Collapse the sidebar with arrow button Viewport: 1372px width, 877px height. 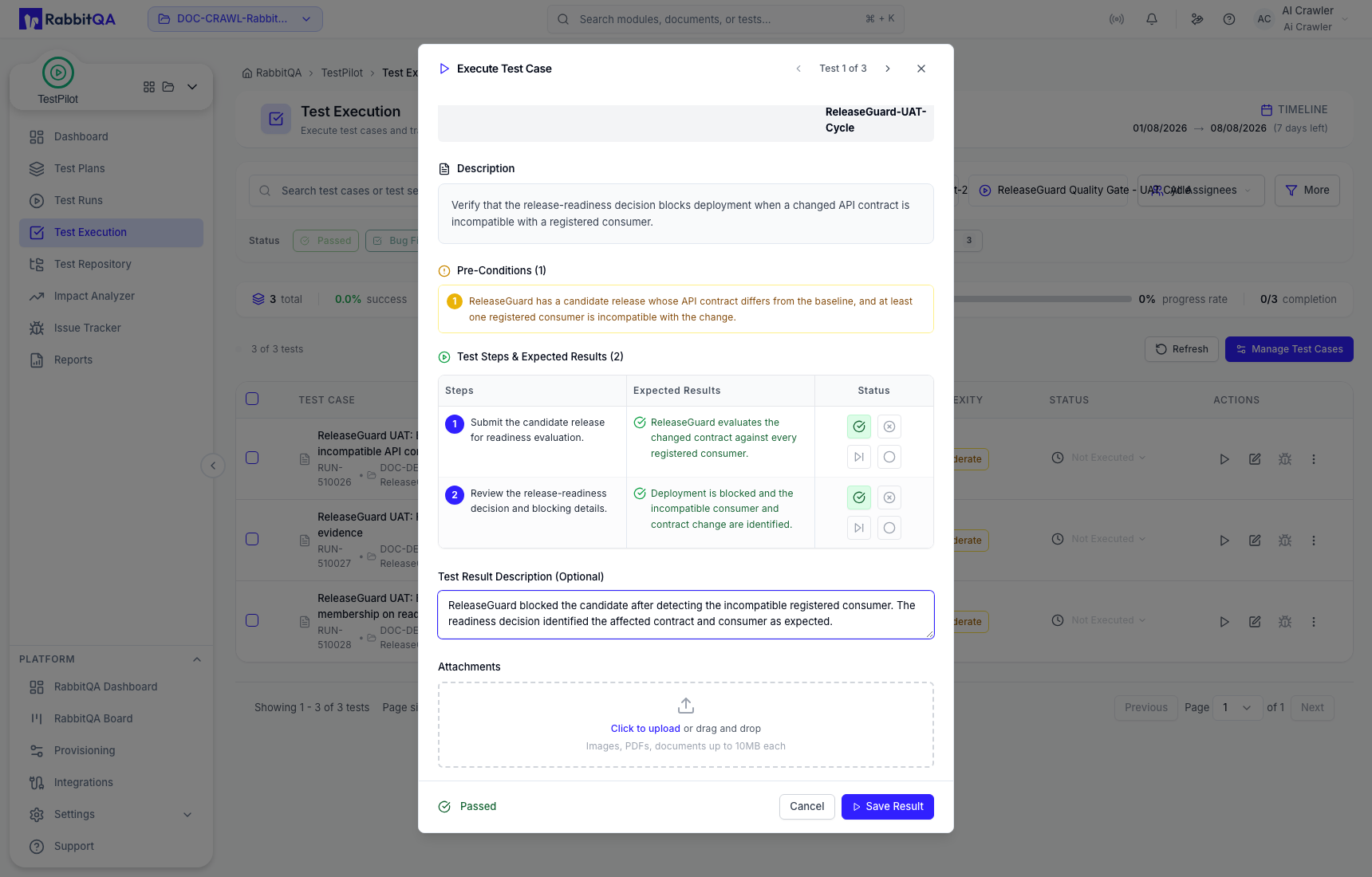pos(213,466)
